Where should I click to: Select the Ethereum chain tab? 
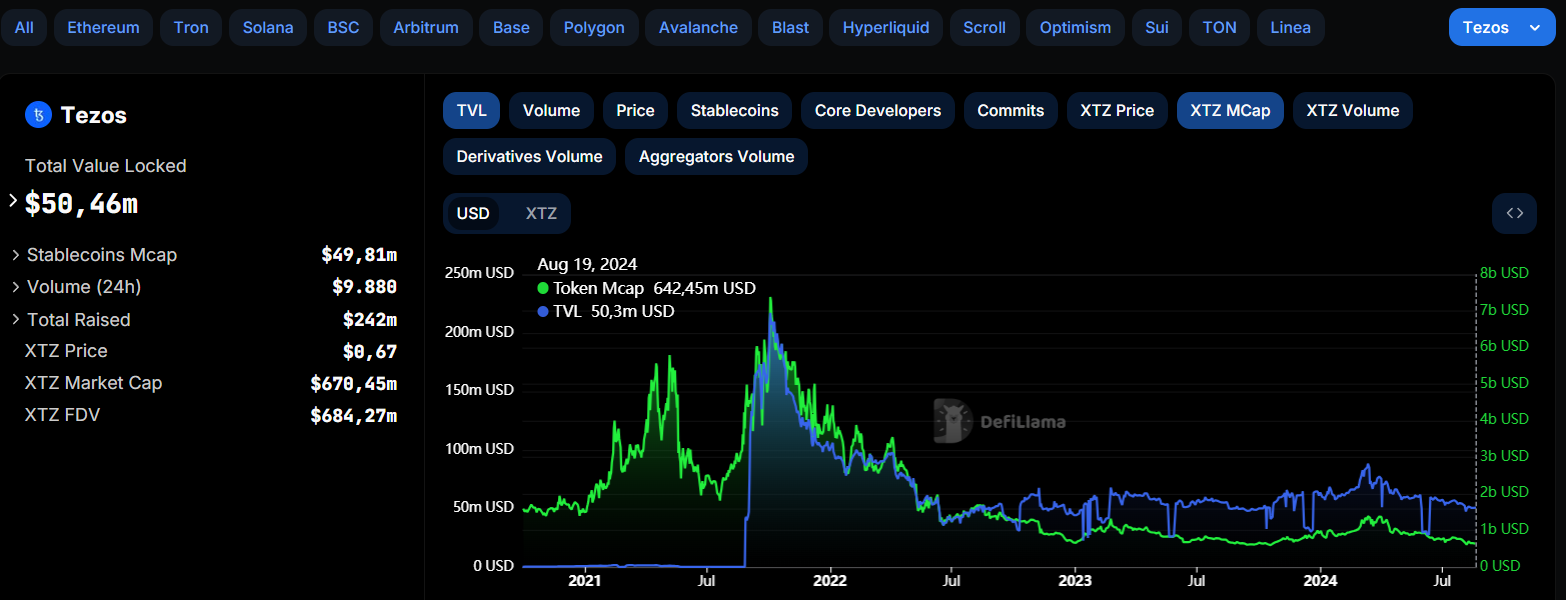coord(104,27)
